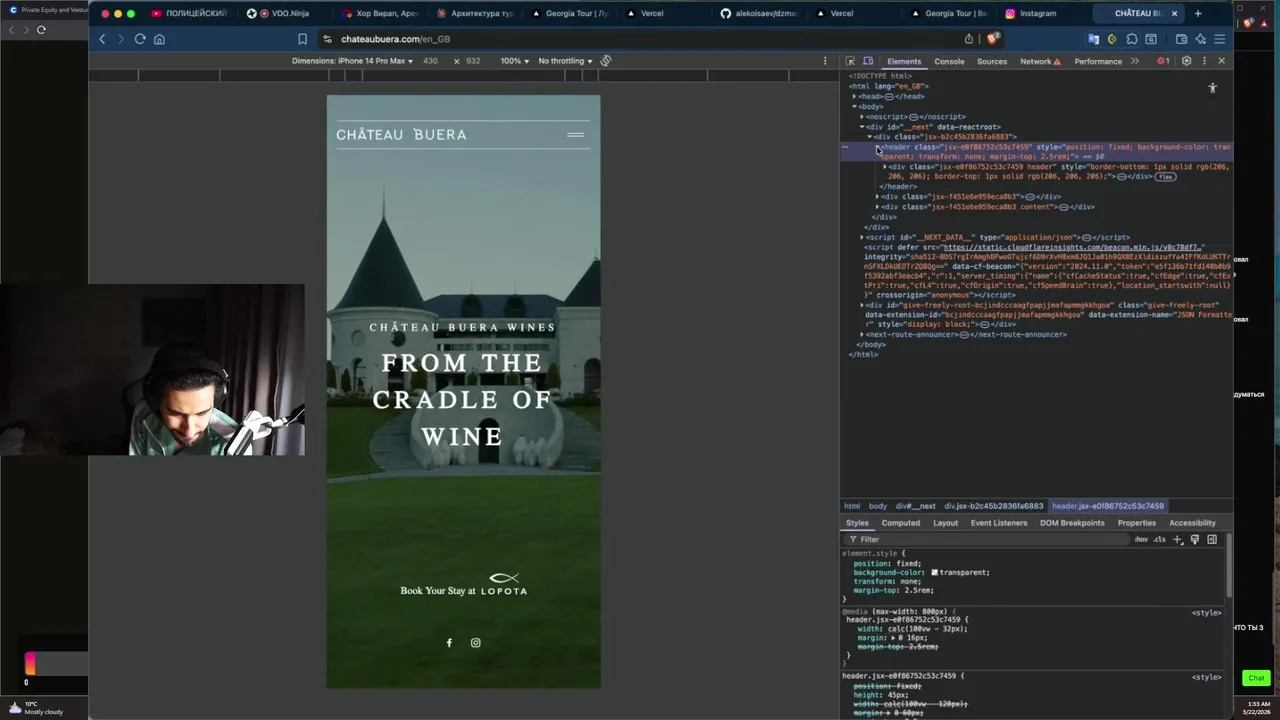Switch to the Sources tab
This screenshot has height=720, width=1280.
pyautogui.click(x=992, y=61)
